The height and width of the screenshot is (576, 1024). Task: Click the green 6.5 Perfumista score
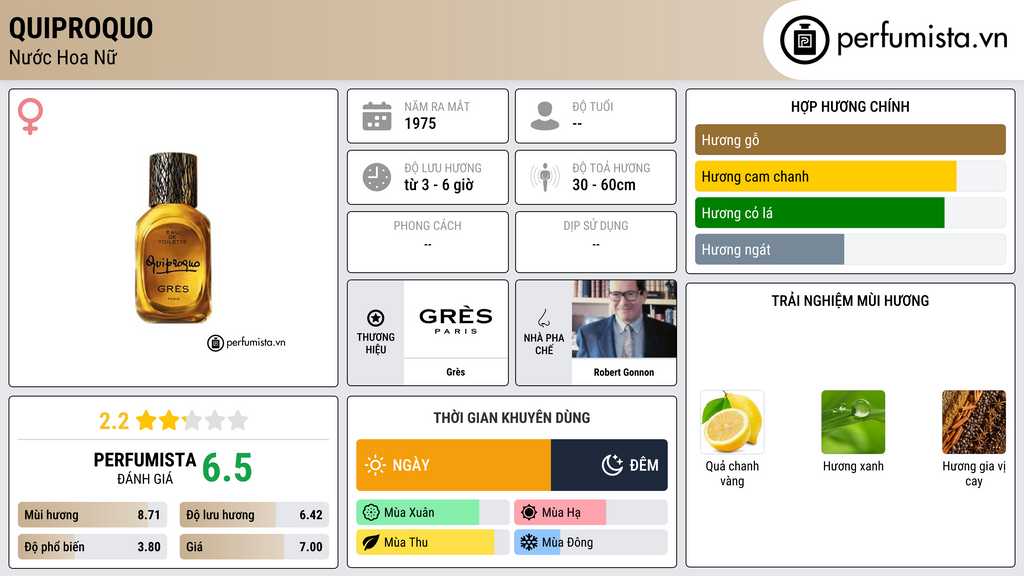[227, 468]
